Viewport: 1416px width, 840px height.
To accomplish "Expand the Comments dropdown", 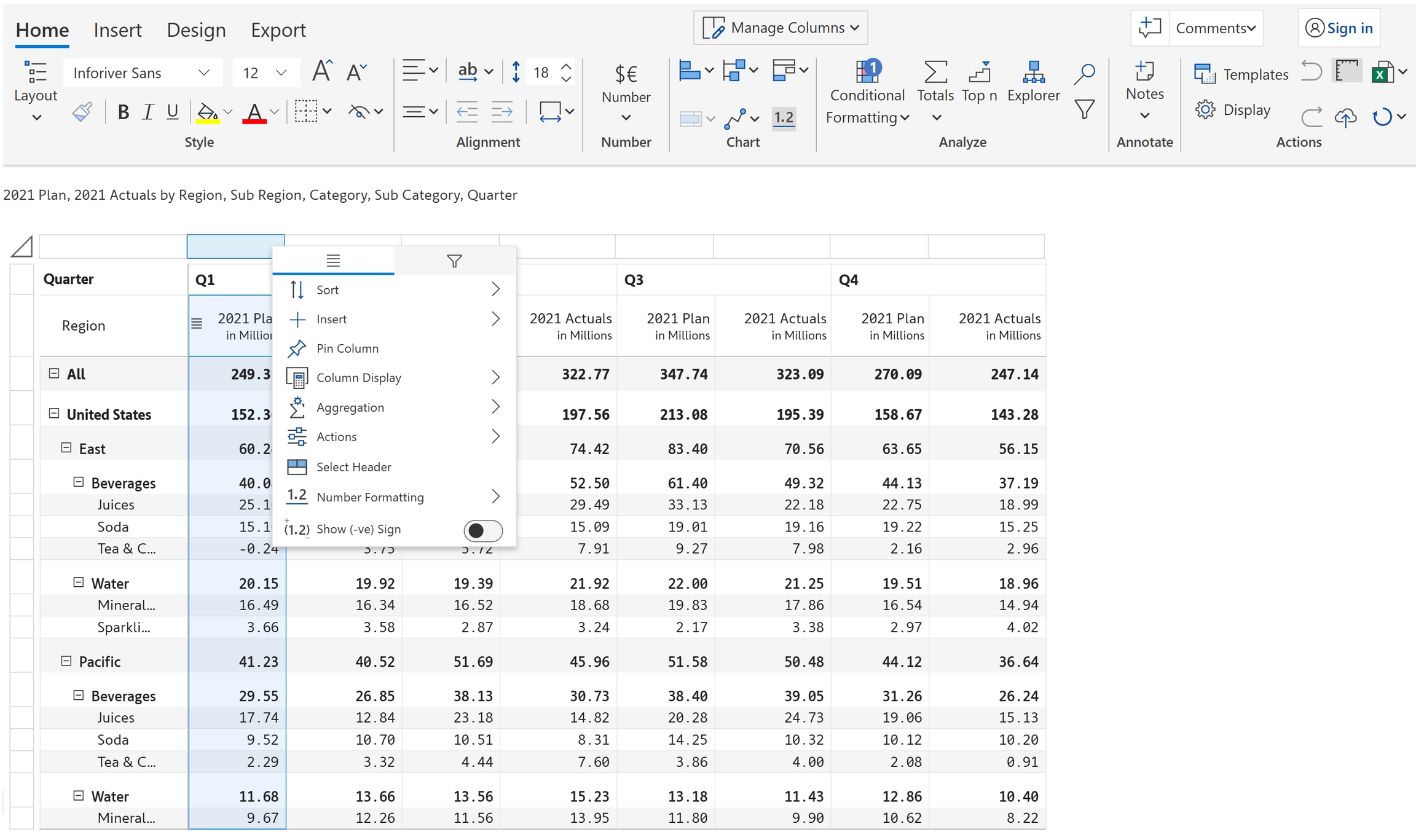I will pos(1215,28).
